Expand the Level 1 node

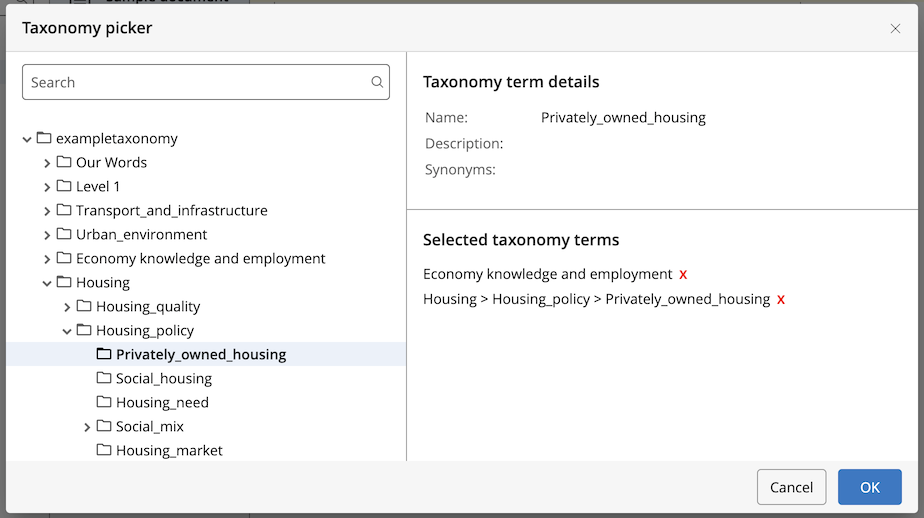[x=47, y=187]
